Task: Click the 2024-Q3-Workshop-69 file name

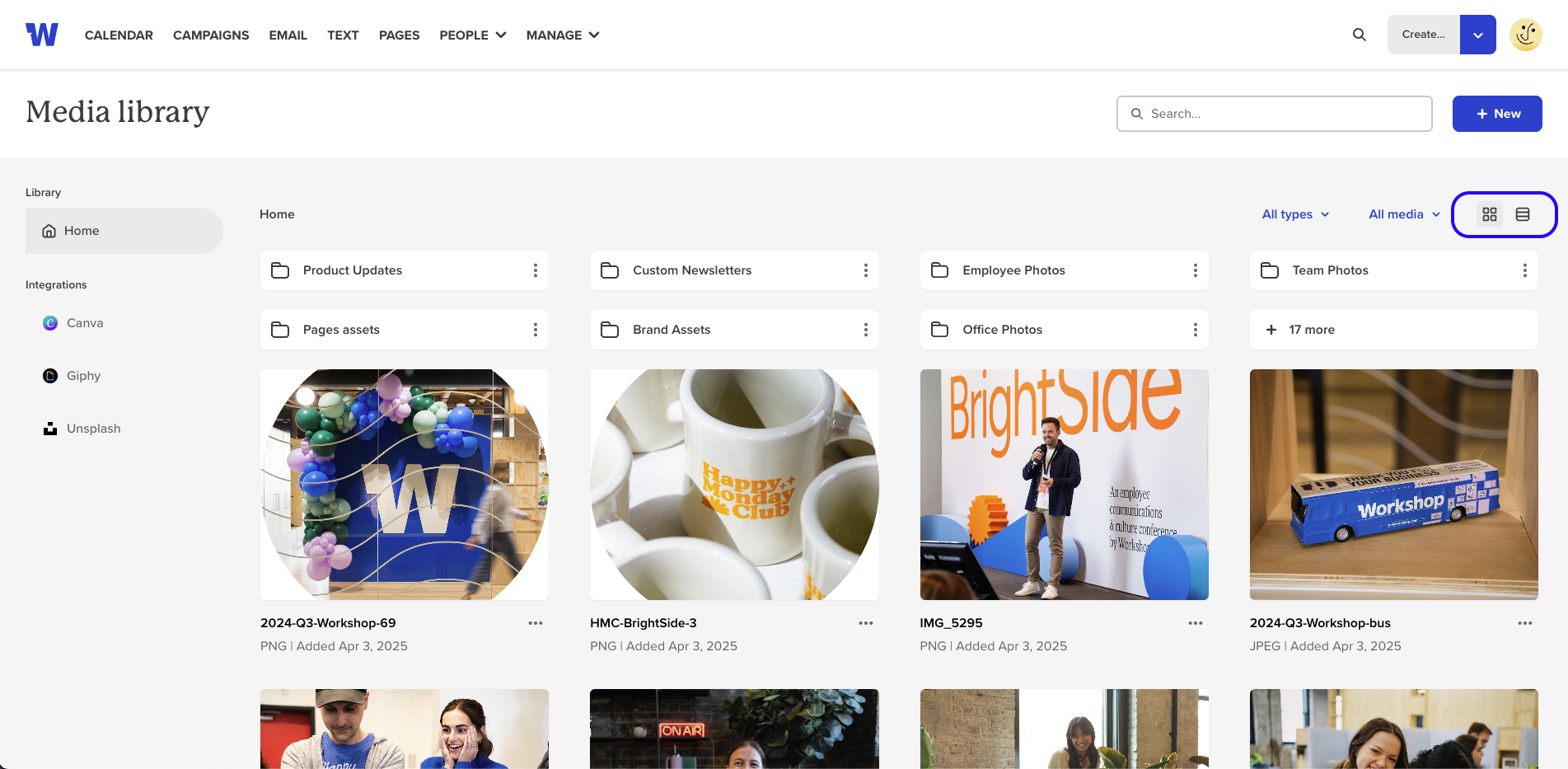Action: 328,623
